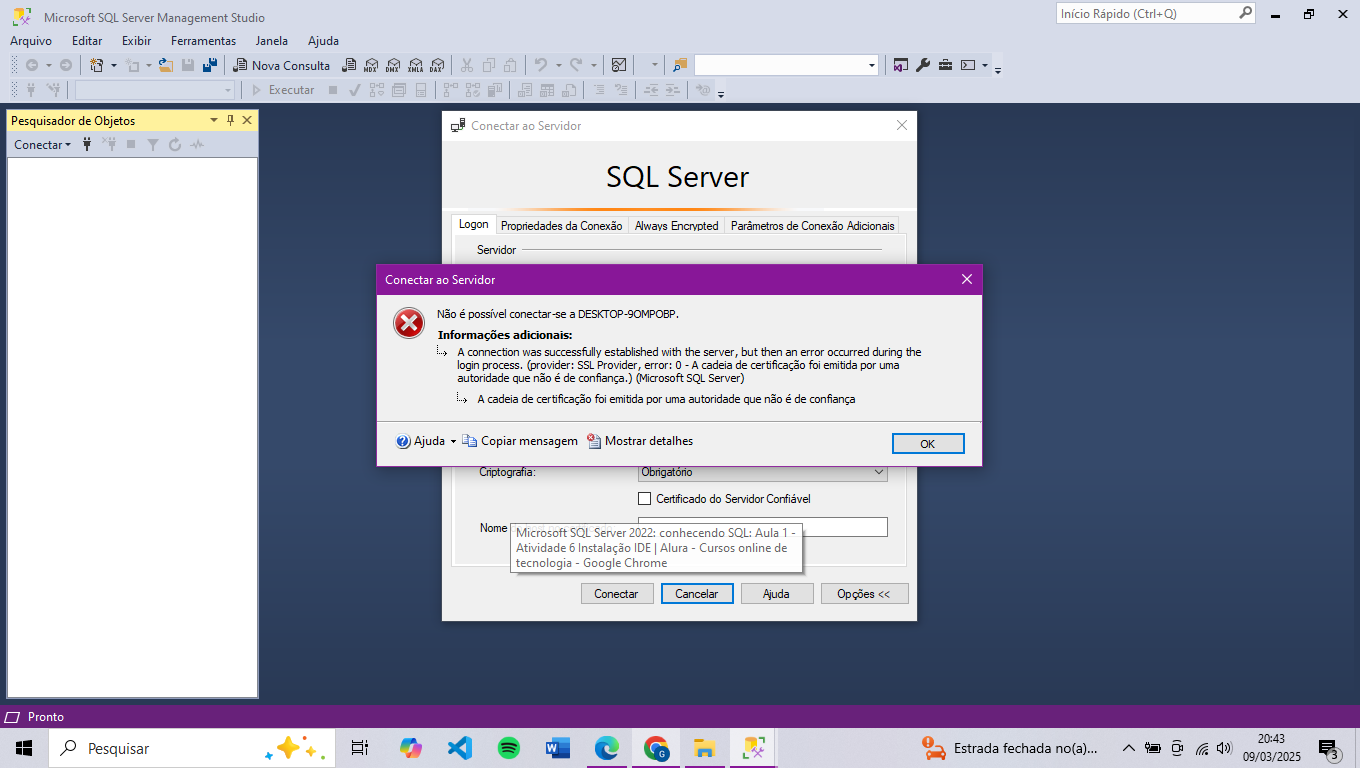1360x768 pixels.
Task: Open the Ferramentas menu
Action: [x=203, y=41]
